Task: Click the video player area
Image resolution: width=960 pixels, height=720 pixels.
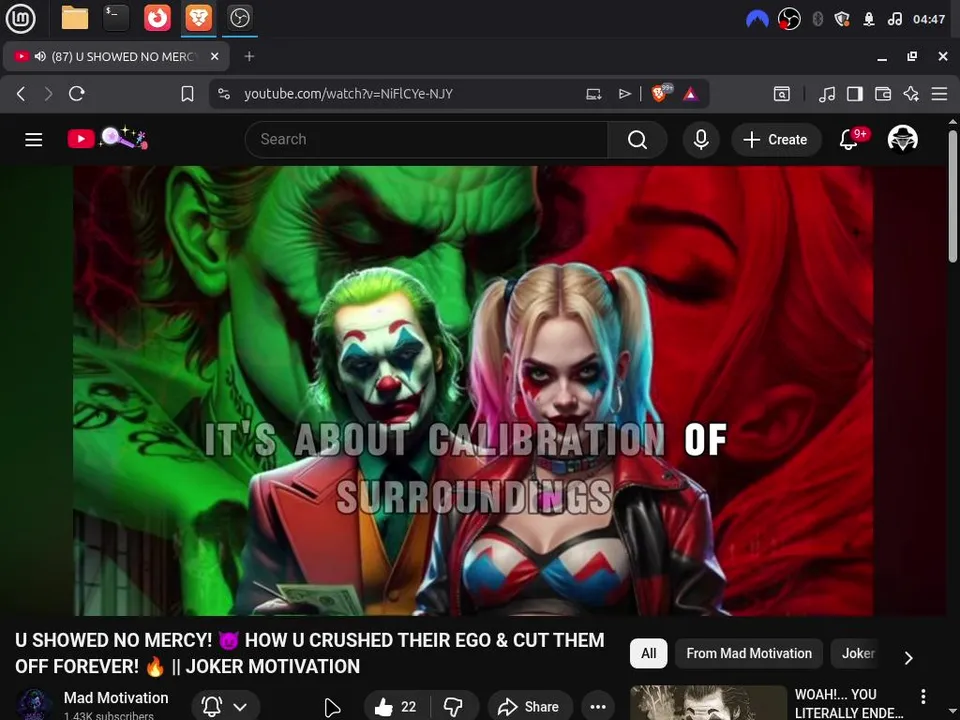Action: coord(473,391)
